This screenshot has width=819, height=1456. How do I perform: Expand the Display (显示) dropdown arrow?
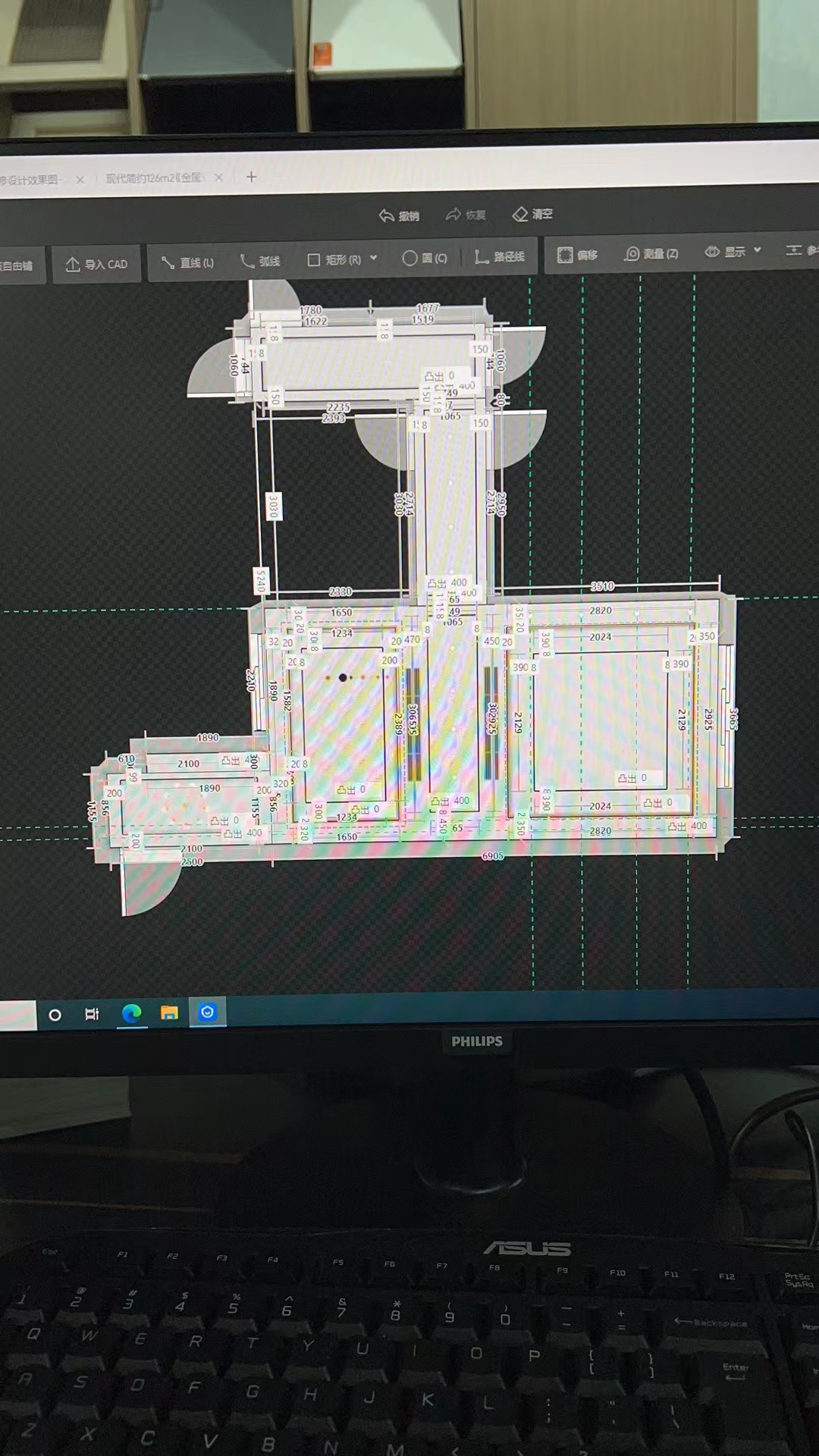pos(758,250)
